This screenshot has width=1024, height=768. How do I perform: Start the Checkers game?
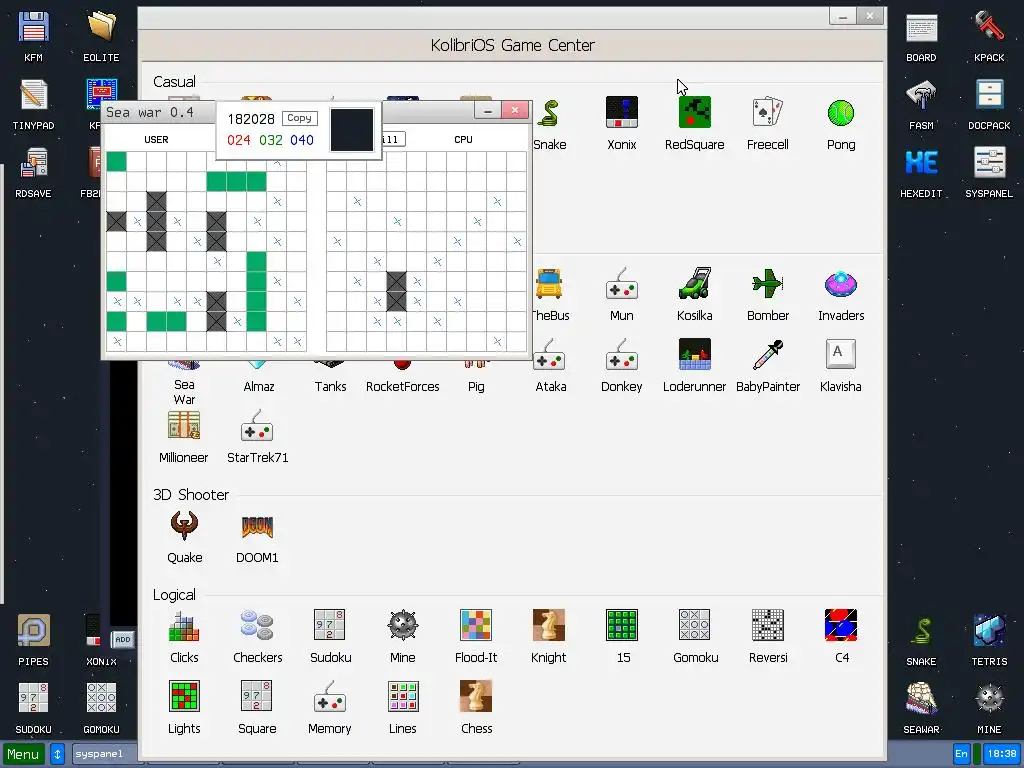tap(257, 637)
